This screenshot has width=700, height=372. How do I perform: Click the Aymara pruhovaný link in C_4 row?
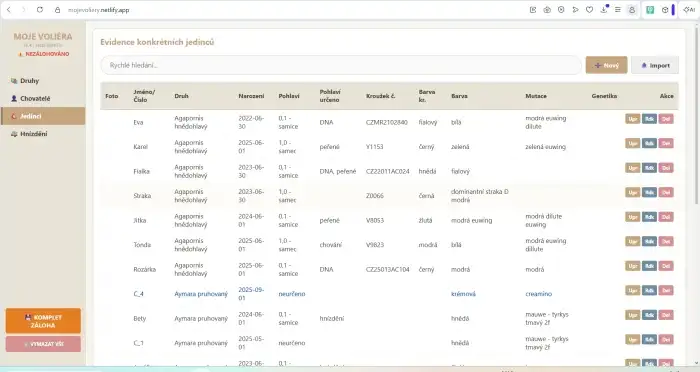(x=201, y=294)
